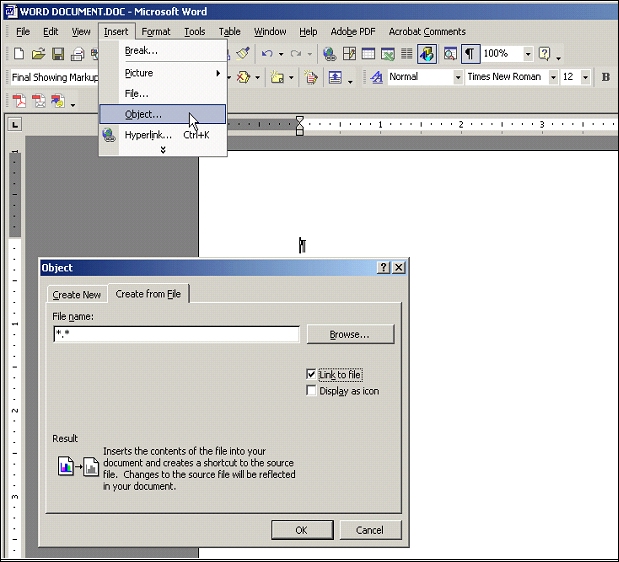Click the Open folder icon

tap(38, 54)
